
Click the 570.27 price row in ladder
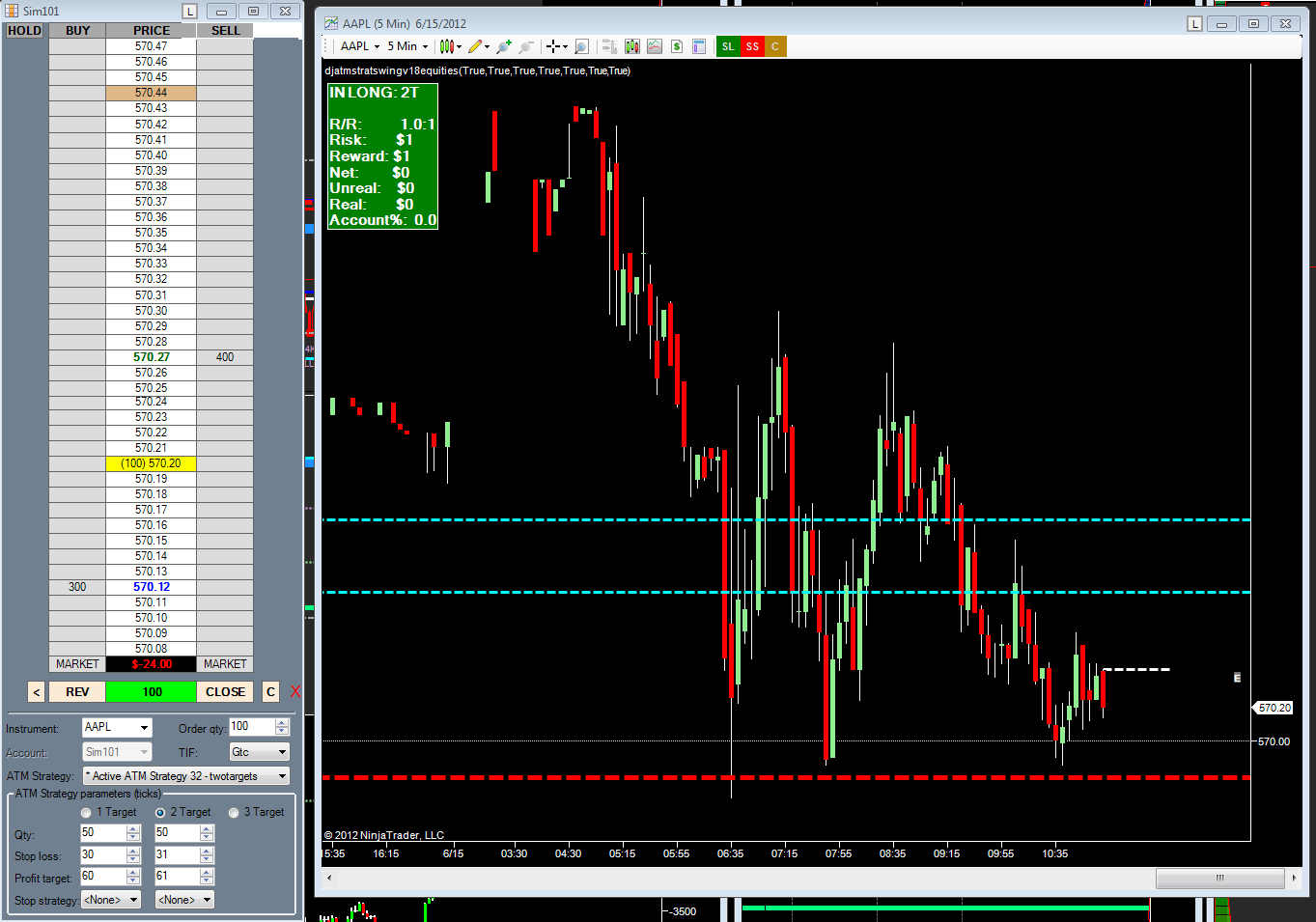pyautogui.click(x=152, y=357)
